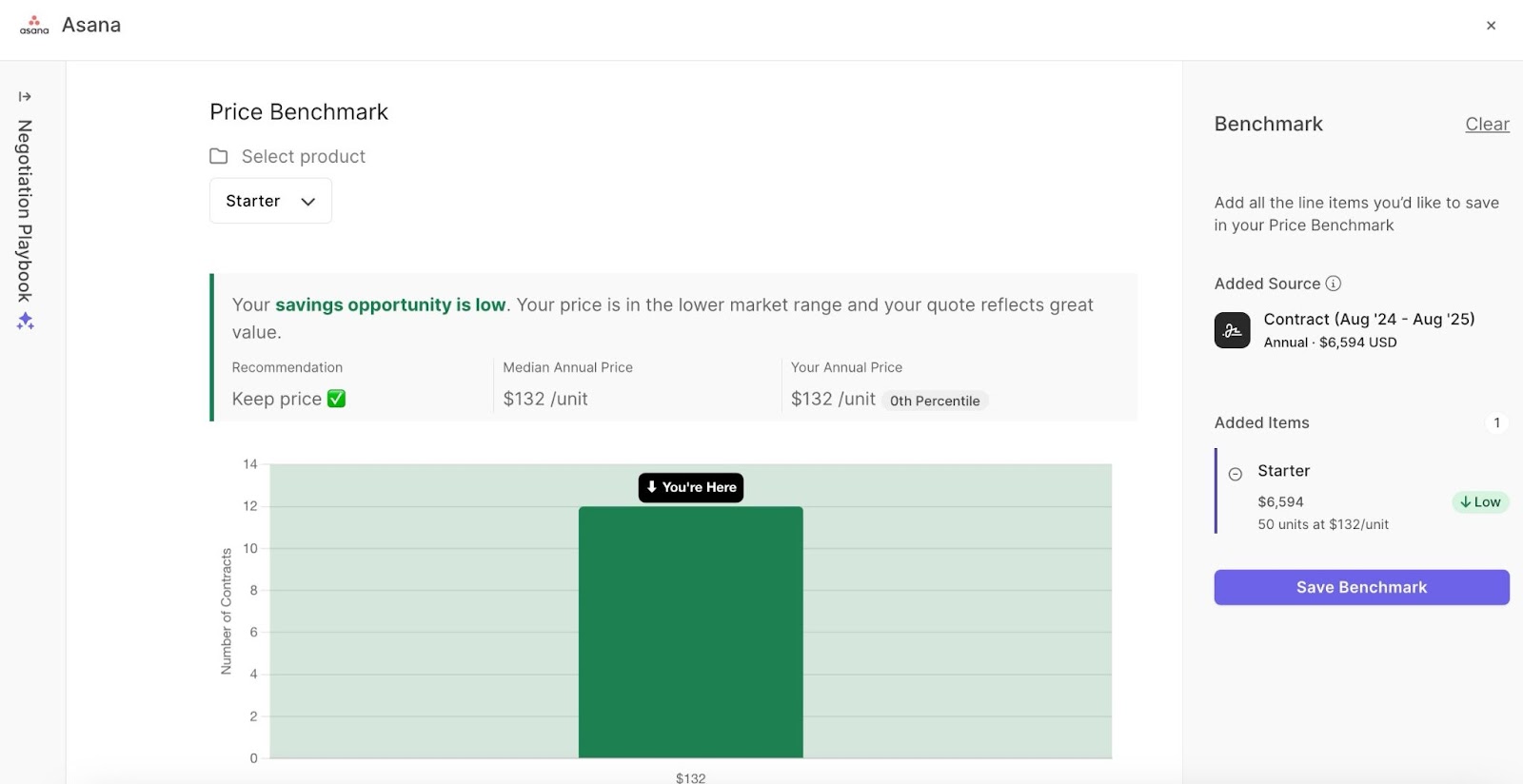Click the Starter item name in Added Items
This screenshot has width=1523, height=784.
pyautogui.click(x=1283, y=471)
